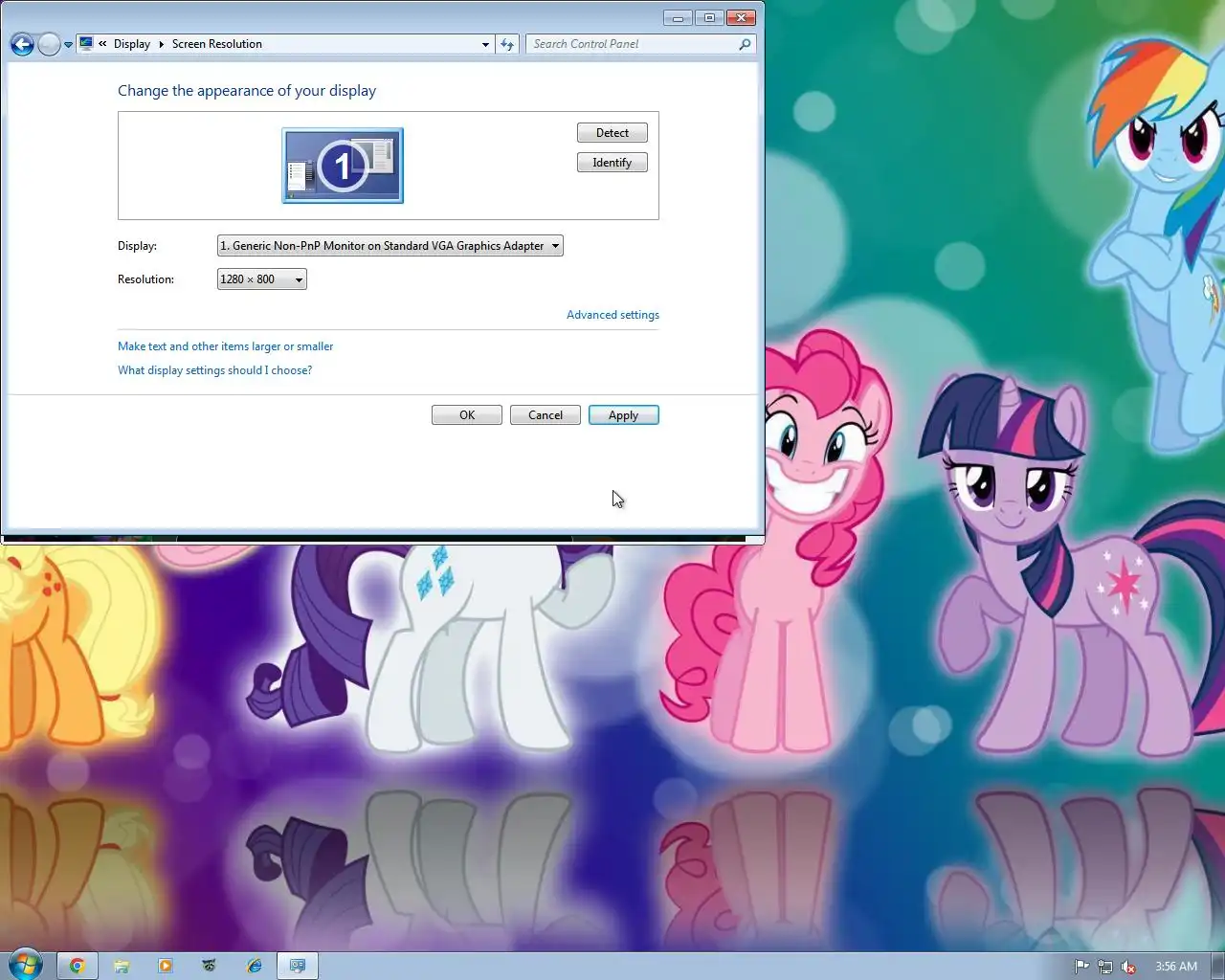Viewport: 1225px width, 980px height.
Task: Click the magnifier search icon
Action: pos(745,44)
